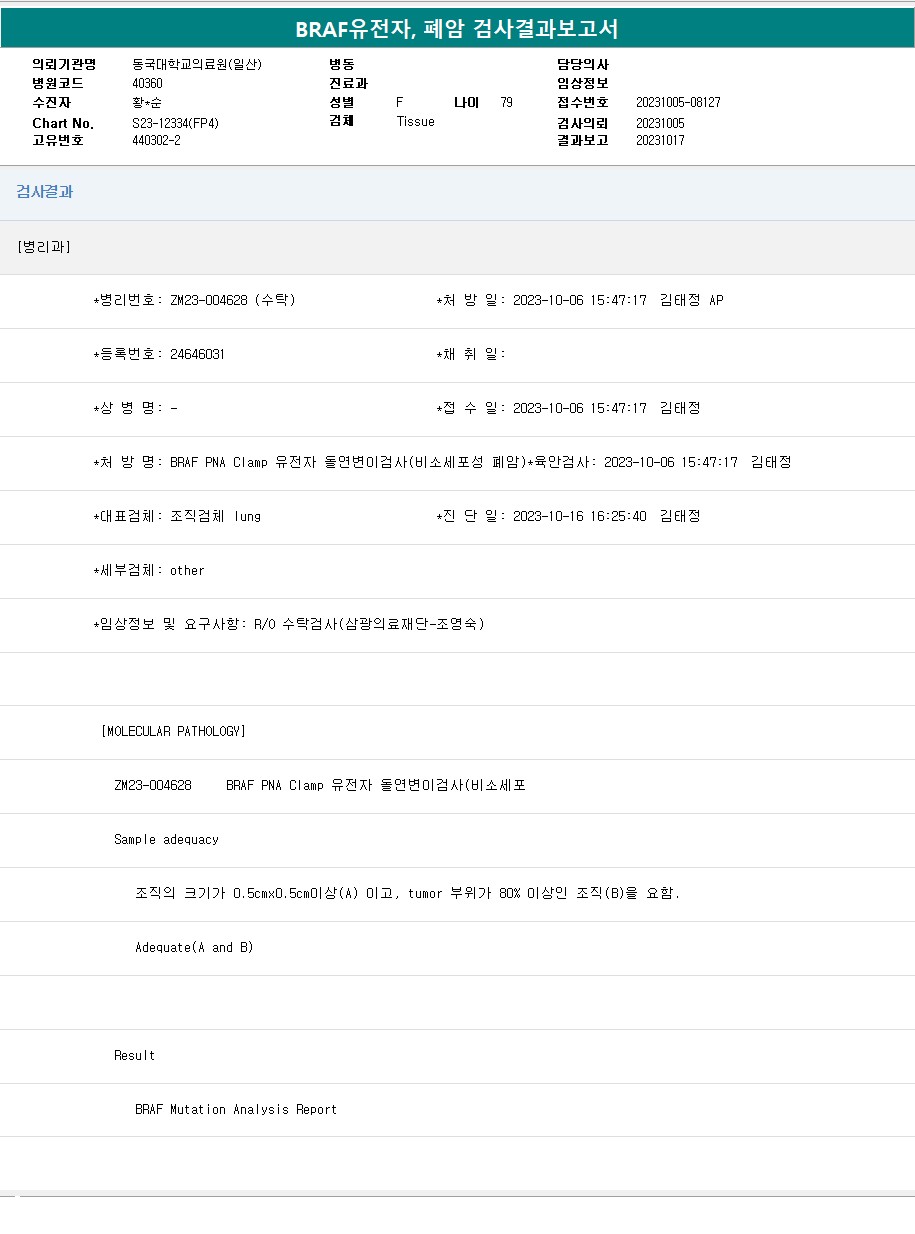Screen dimensions: 915x1234
Task: Click the '*채 취 일' collection date label
Action: tap(471, 354)
